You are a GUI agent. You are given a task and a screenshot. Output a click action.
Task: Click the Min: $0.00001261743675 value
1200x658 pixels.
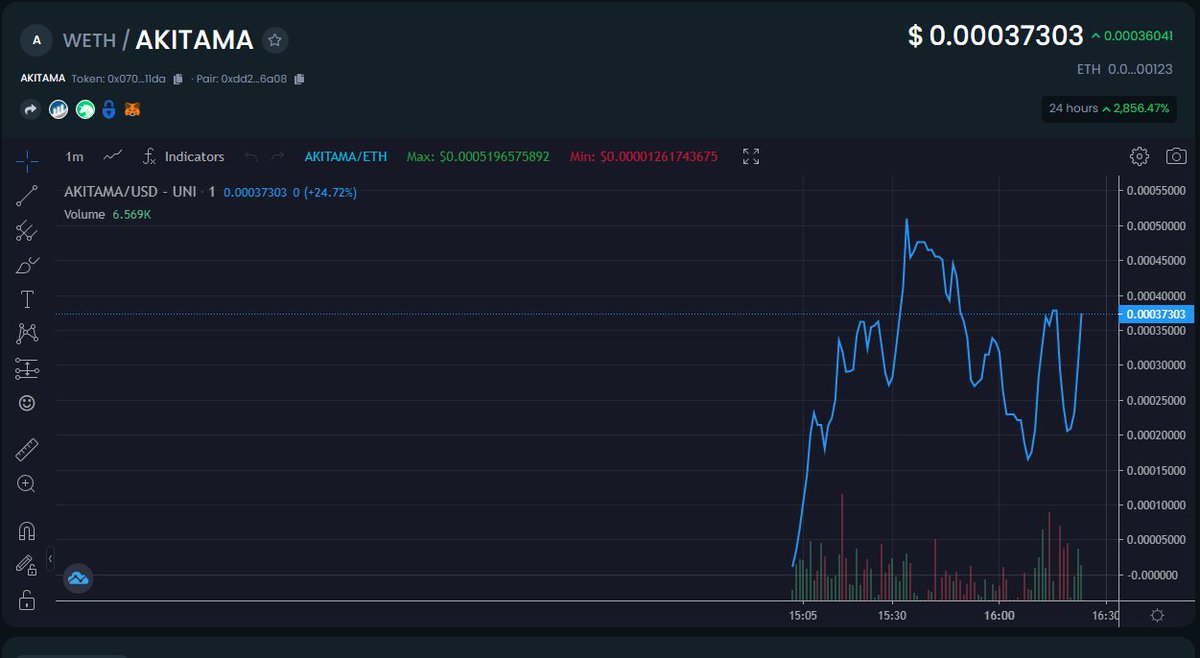pos(644,157)
